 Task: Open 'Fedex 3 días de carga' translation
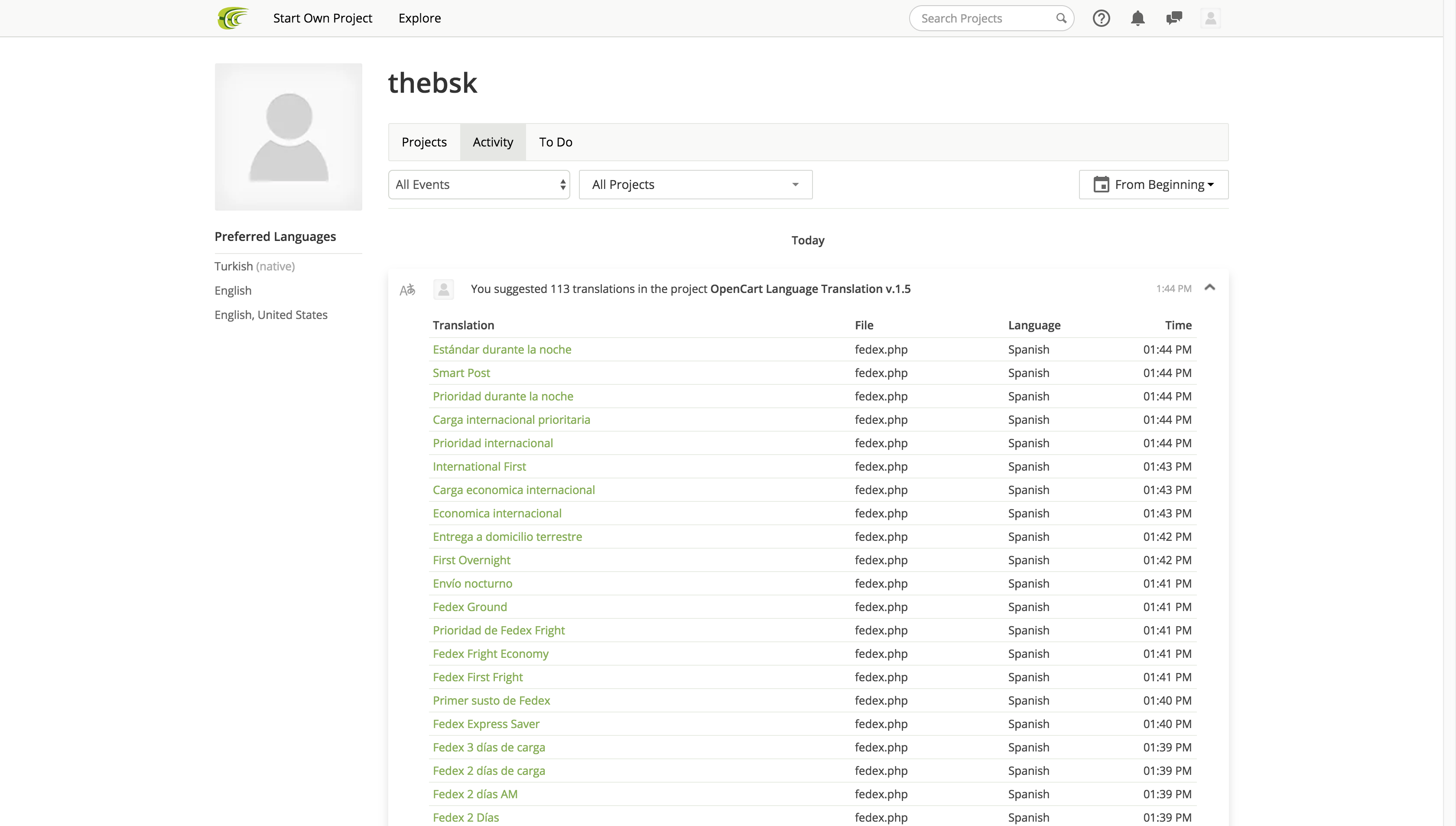click(488, 747)
